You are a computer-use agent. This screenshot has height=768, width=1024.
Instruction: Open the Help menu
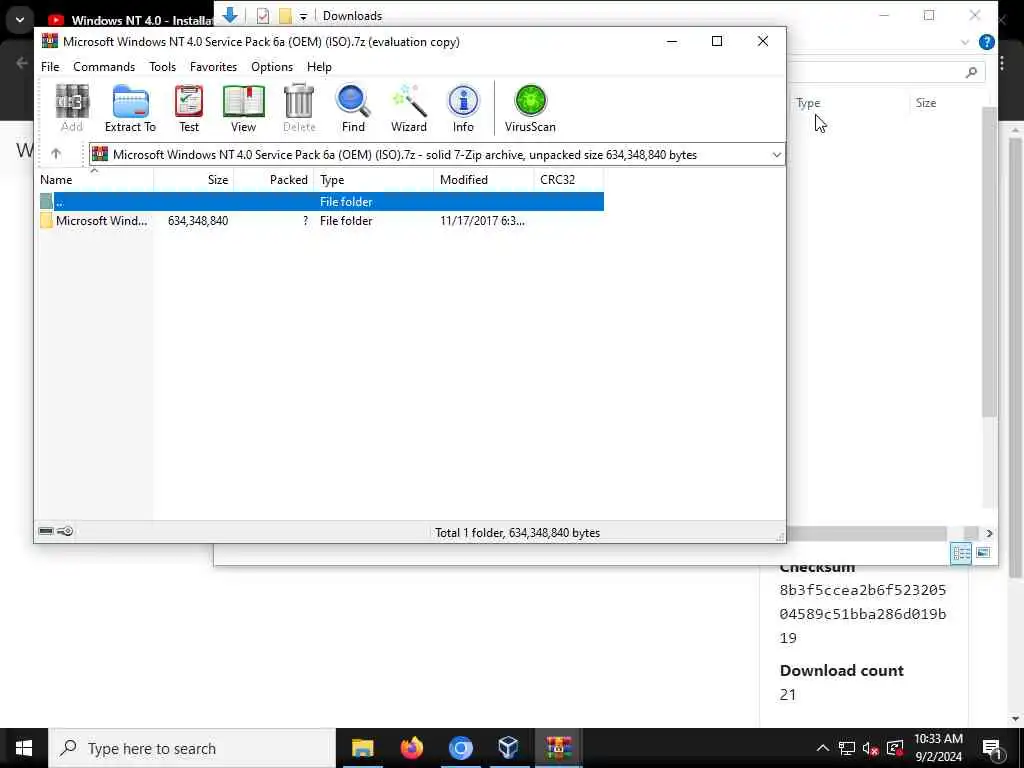(x=319, y=67)
